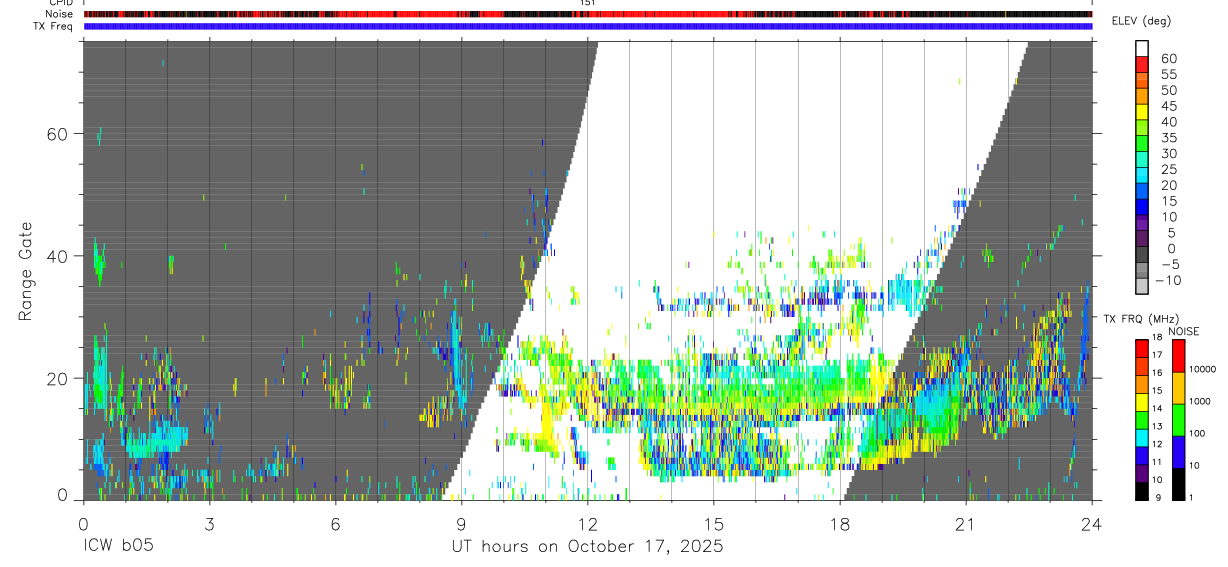Click the "50" label on ELEV colorbar
1228x567 pixels.
point(1170,90)
